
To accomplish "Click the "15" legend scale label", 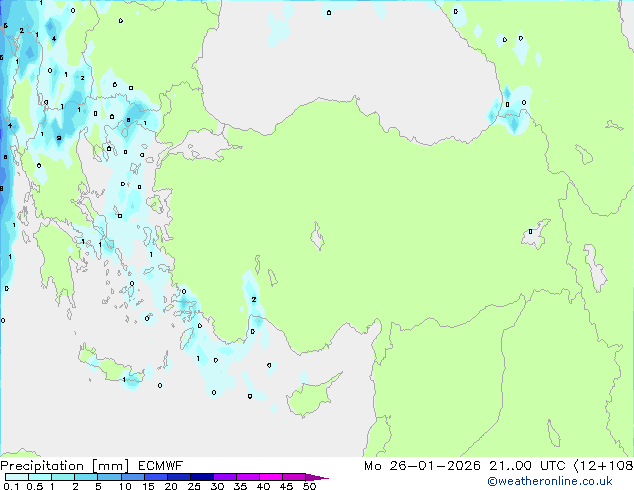I will (148, 486).
